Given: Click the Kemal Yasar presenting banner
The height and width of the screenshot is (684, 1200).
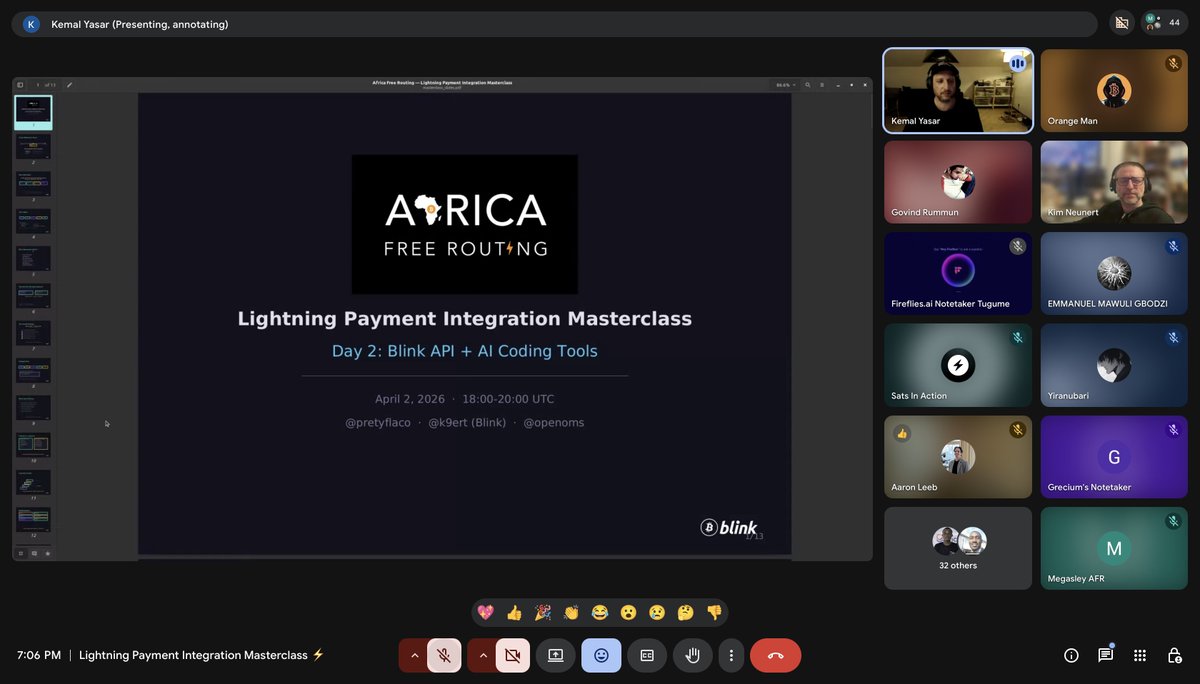Looking at the screenshot, I should click(554, 24).
